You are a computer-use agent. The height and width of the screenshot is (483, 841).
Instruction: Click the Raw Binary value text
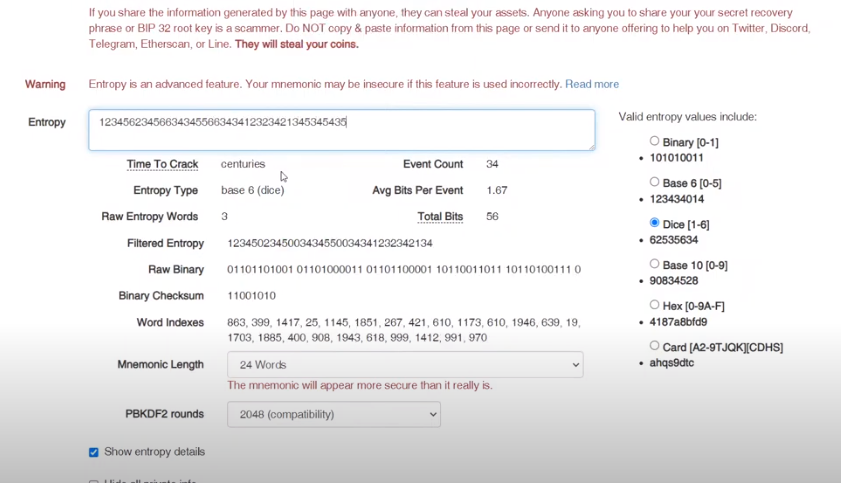click(403, 269)
